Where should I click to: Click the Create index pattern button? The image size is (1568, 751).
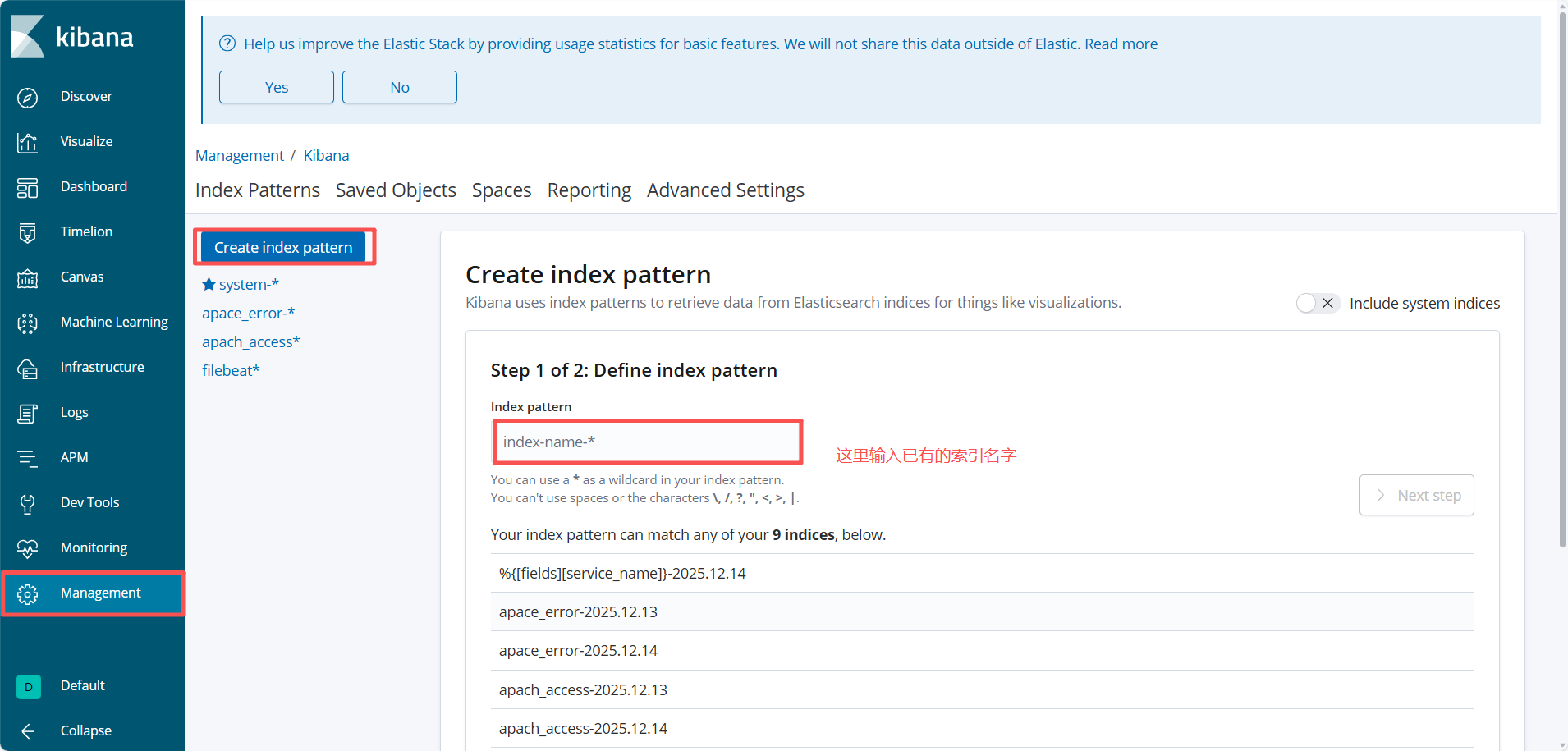(283, 247)
